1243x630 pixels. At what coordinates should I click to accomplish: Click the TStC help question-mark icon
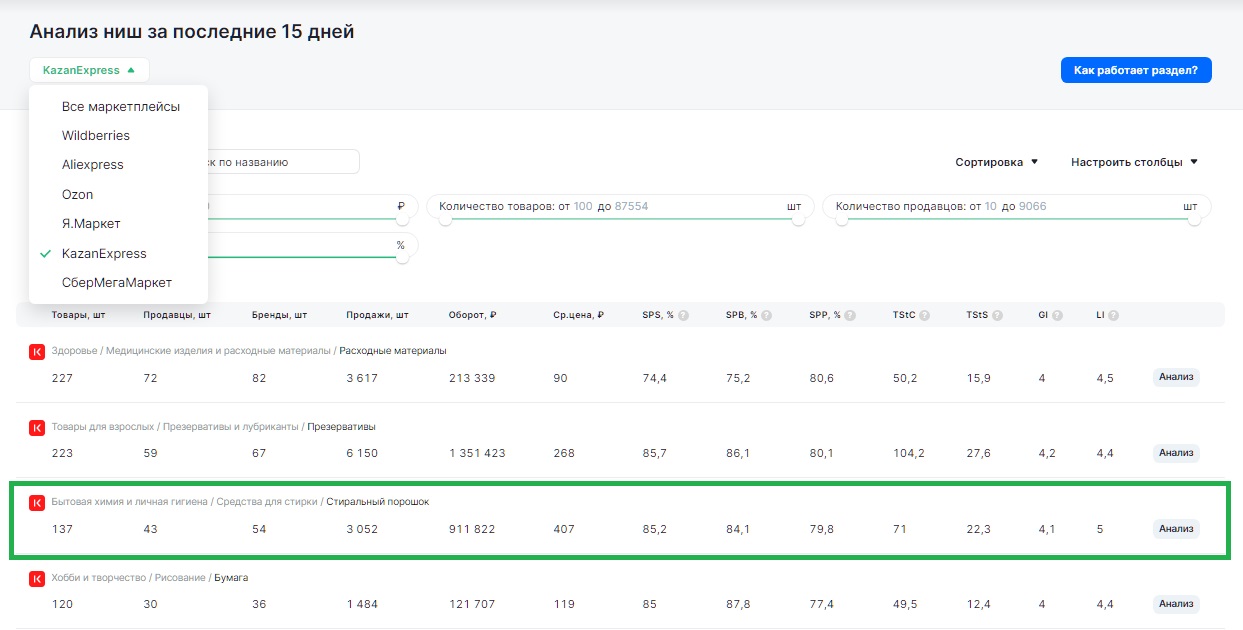coord(925,315)
